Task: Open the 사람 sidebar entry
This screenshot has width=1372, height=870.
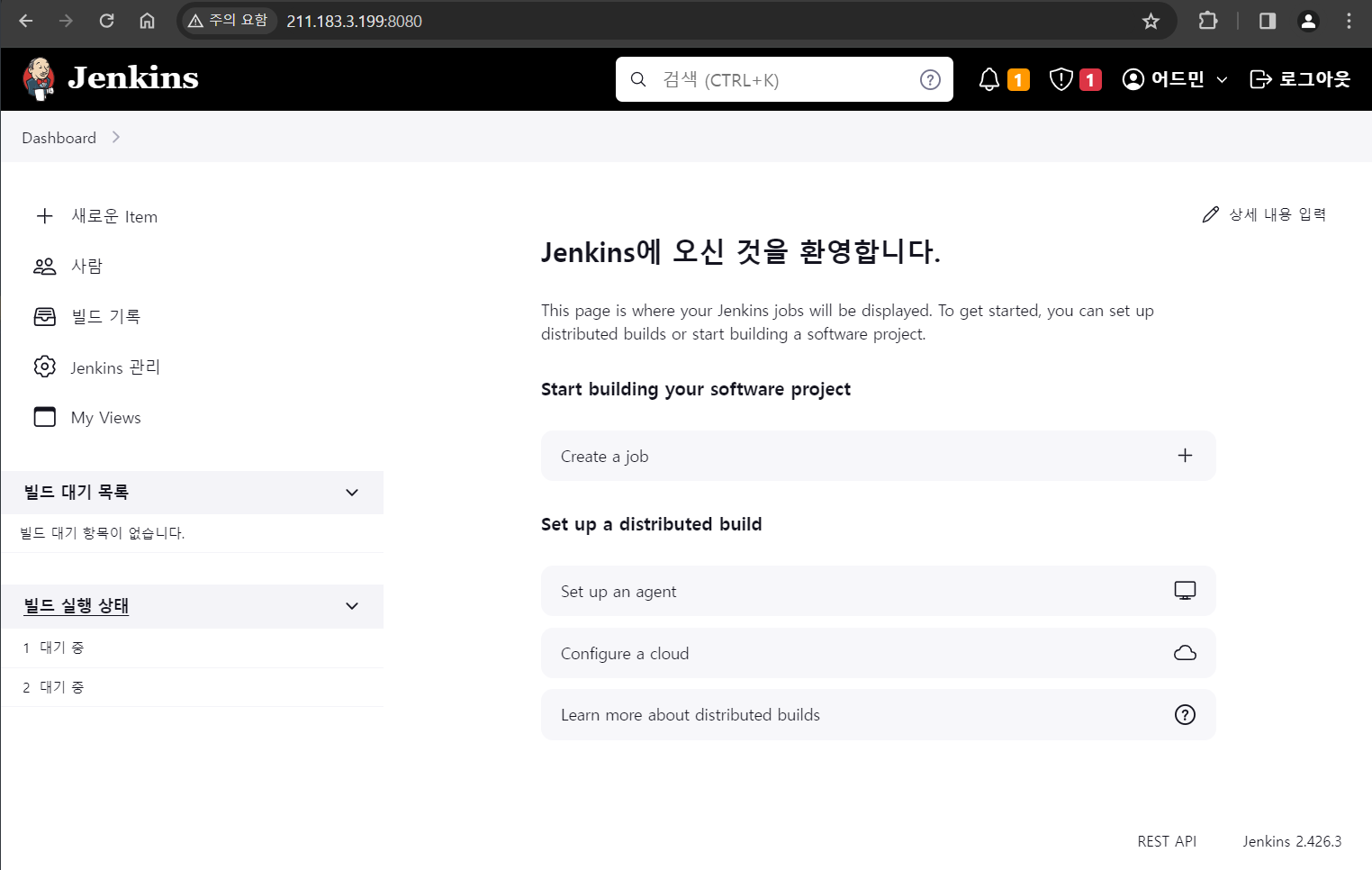Action: pyautogui.click(x=86, y=267)
